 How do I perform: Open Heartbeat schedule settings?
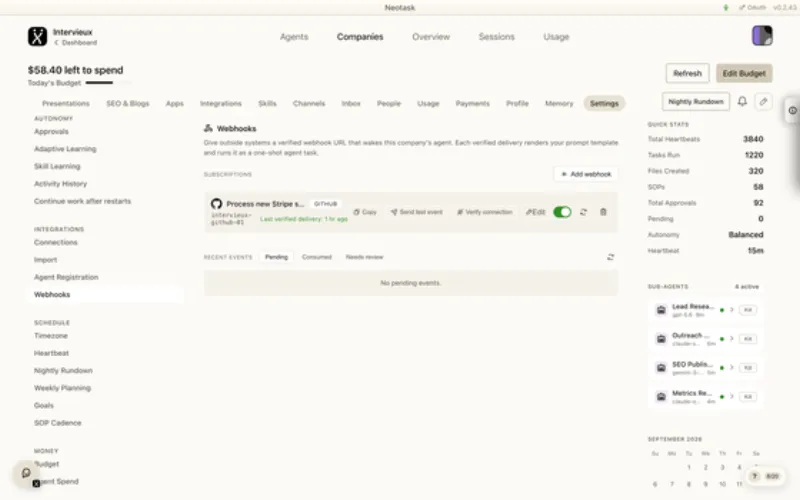[52, 353]
